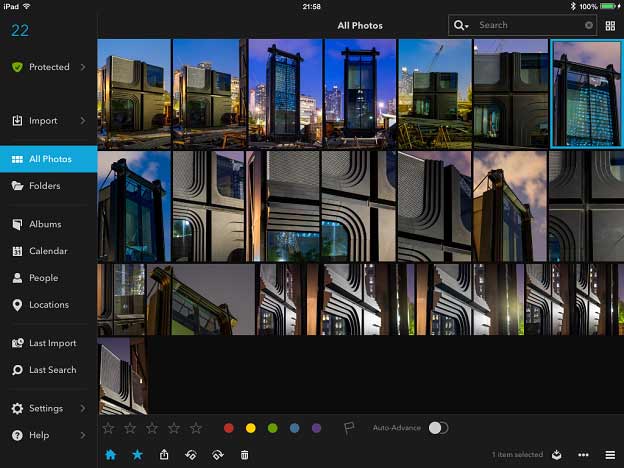This screenshot has height=468, width=624.
Task: Open Albums in the sidebar
Action: [x=49, y=224]
